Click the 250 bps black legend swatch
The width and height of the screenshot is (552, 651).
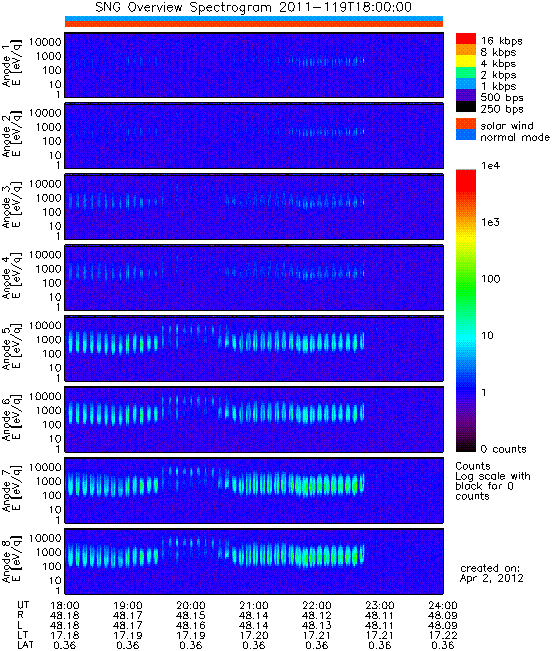click(466, 106)
